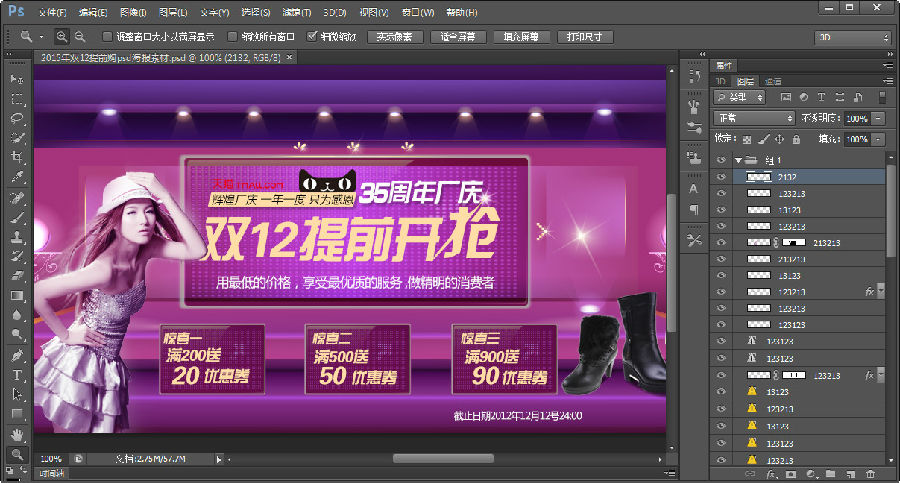Open the 文件(F) menu
This screenshot has width=900, height=483.
pyautogui.click(x=52, y=12)
